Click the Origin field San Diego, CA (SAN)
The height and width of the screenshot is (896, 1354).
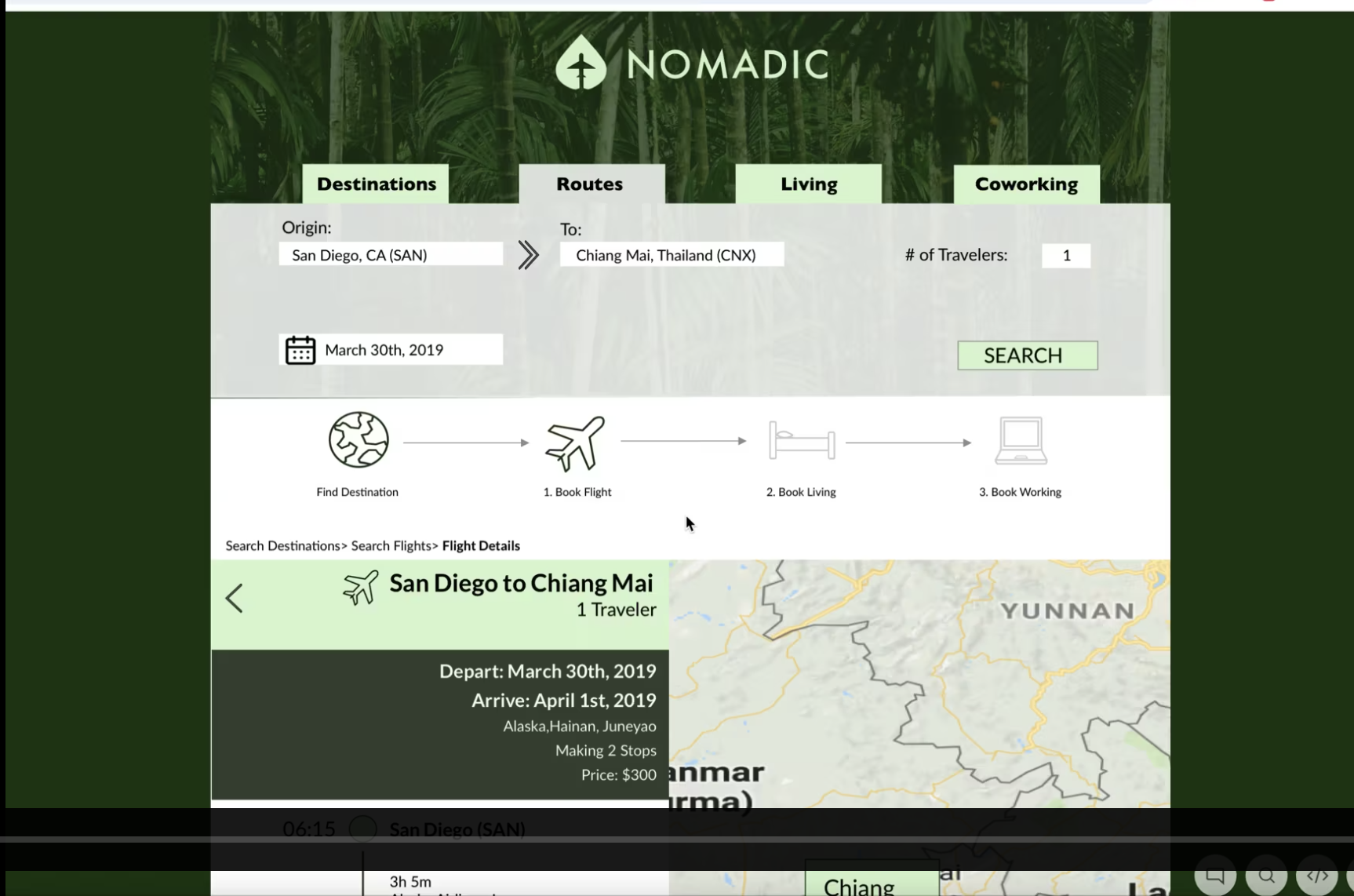pos(391,254)
